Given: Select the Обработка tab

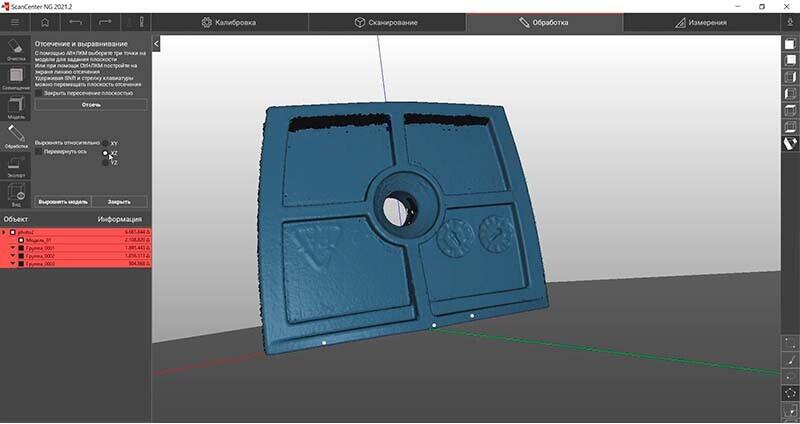Looking at the screenshot, I should coord(544,22).
